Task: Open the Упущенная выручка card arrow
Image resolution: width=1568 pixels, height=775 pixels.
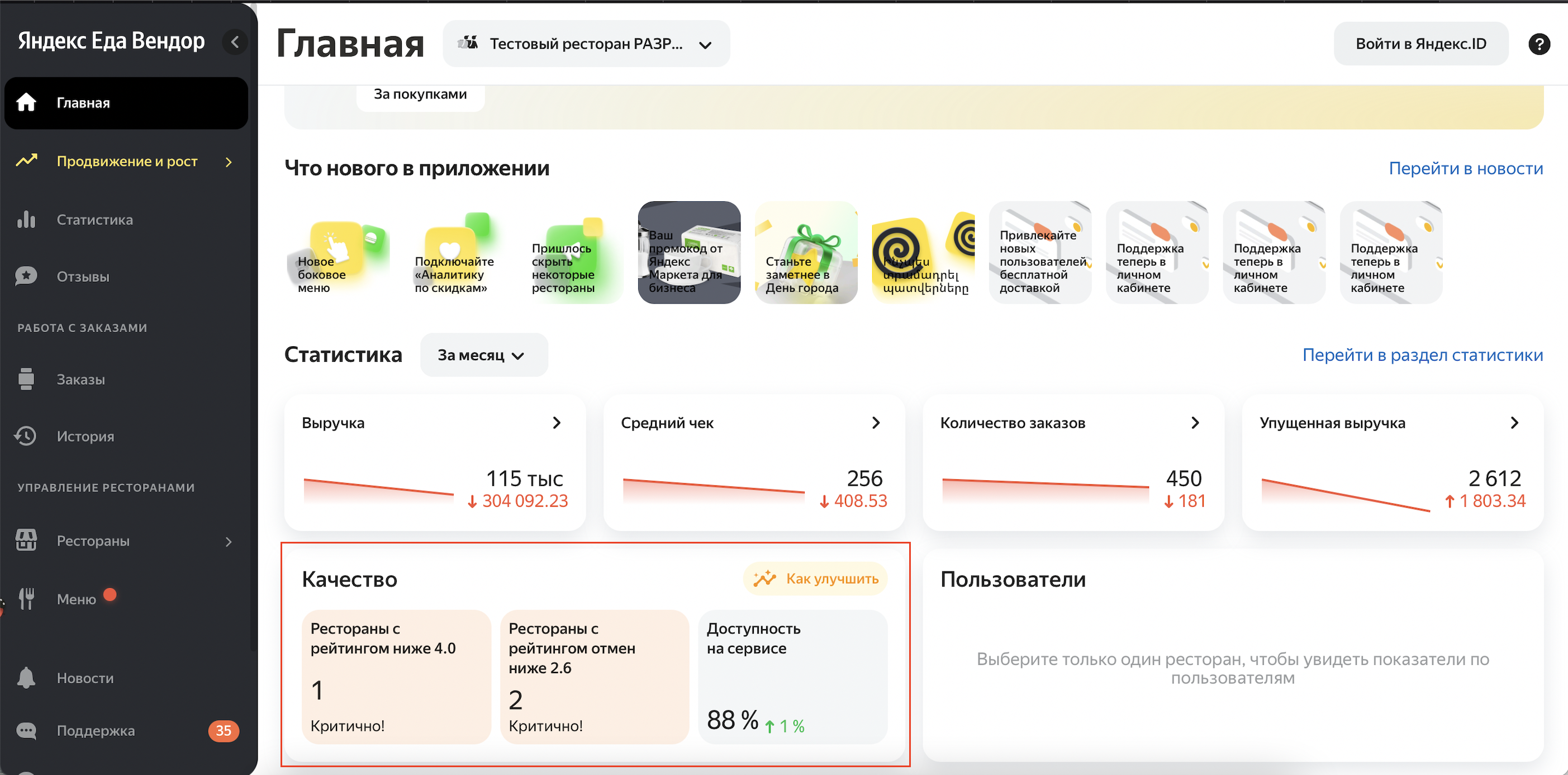Action: tap(1514, 423)
